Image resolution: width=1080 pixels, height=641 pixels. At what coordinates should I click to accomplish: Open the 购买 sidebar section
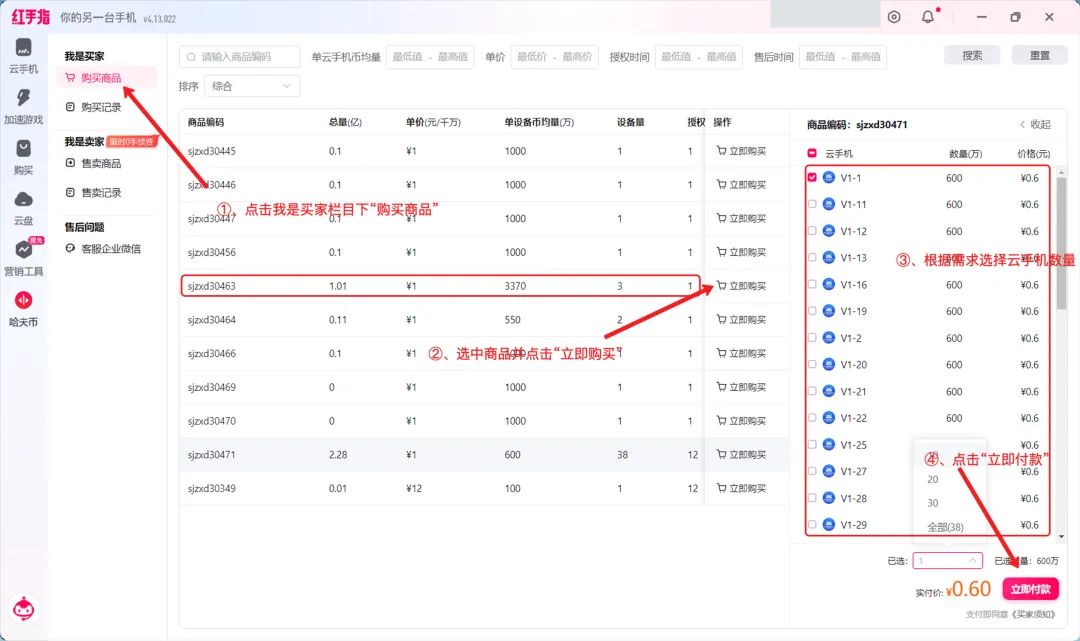click(x=23, y=157)
